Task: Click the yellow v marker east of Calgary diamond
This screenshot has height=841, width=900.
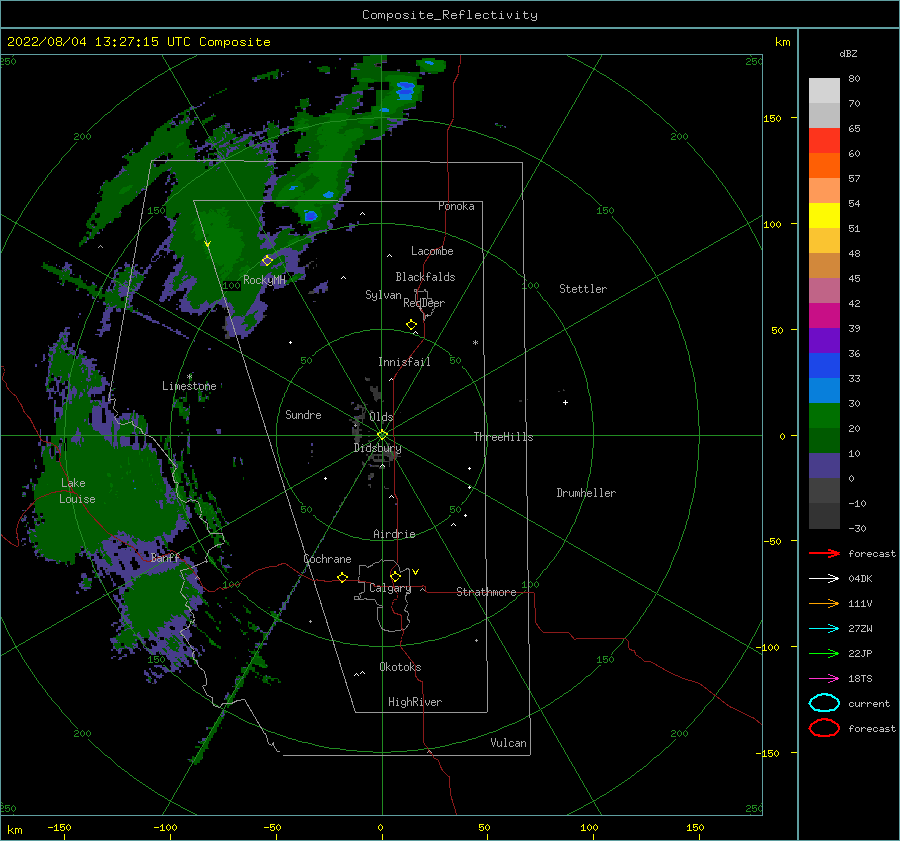Action: (416, 572)
